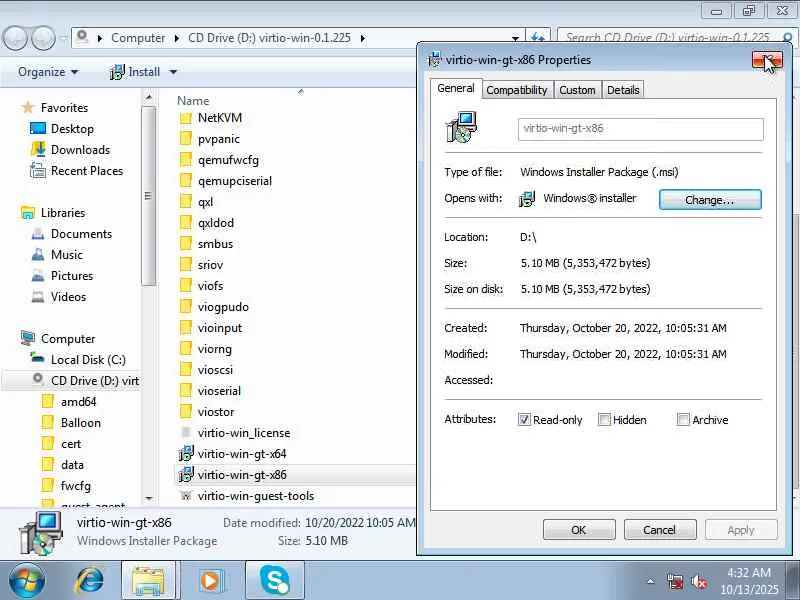The width and height of the screenshot is (800, 600).
Task: Click OK in Properties dialog
Action: pyautogui.click(x=579, y=530)
